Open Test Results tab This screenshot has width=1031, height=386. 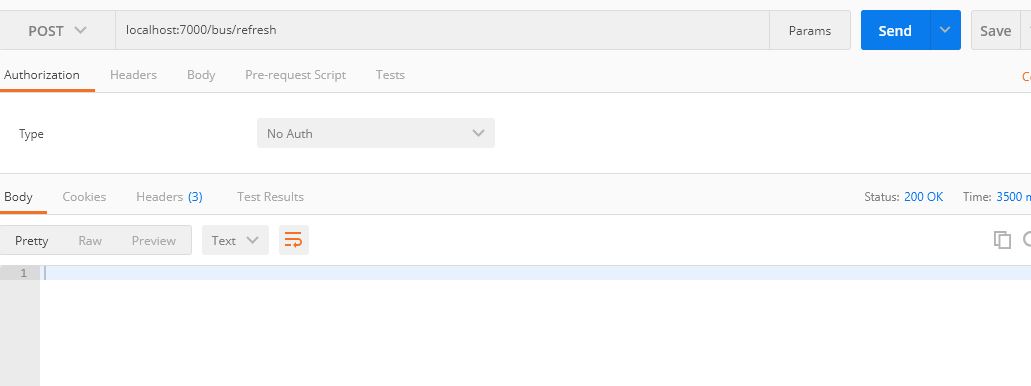[x=270, y=197]
